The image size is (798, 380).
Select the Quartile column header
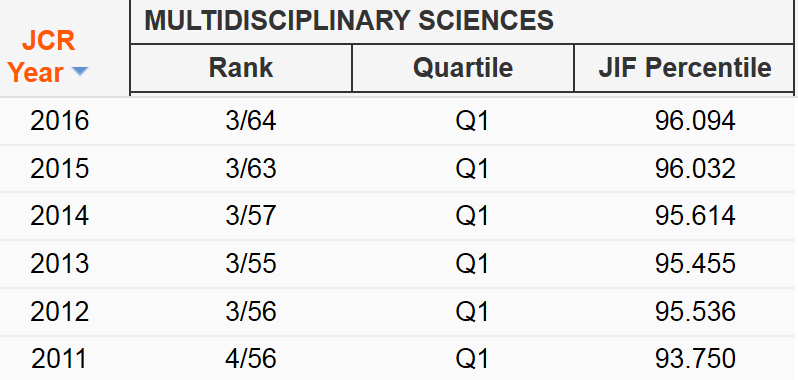(463, 68)
